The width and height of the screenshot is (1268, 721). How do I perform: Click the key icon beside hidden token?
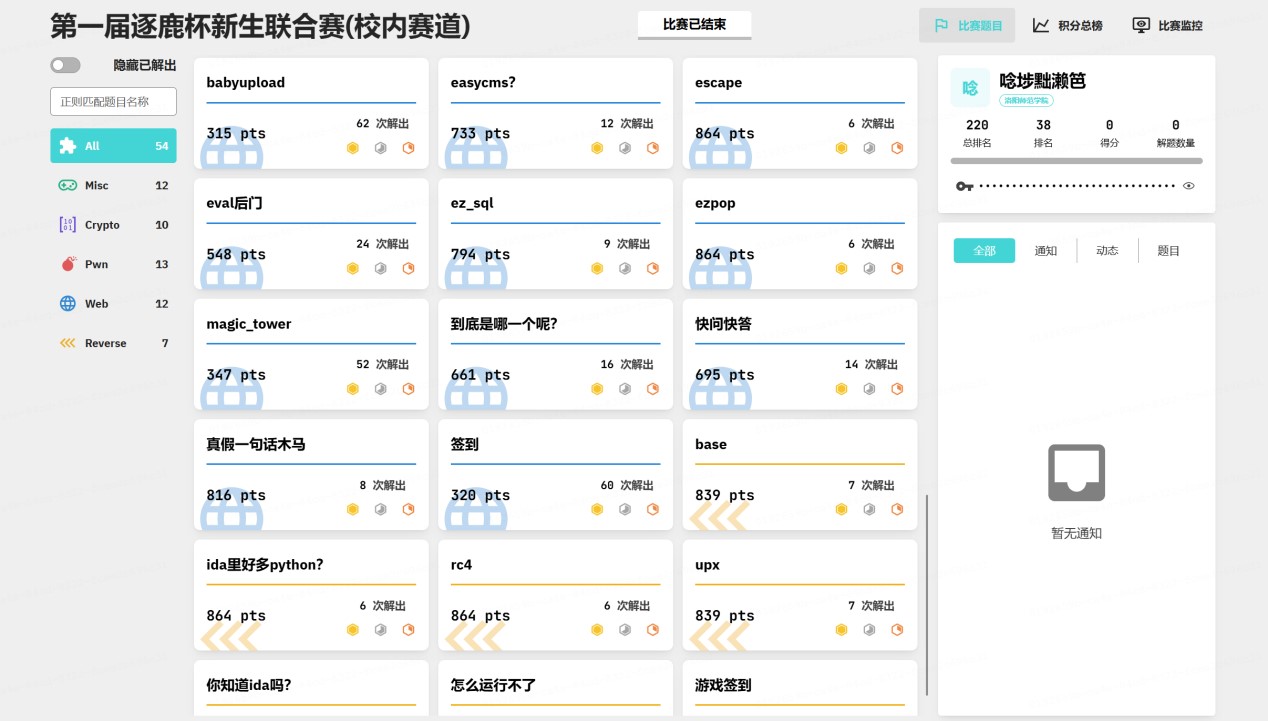pyautogui.click(x=964, y=186)
